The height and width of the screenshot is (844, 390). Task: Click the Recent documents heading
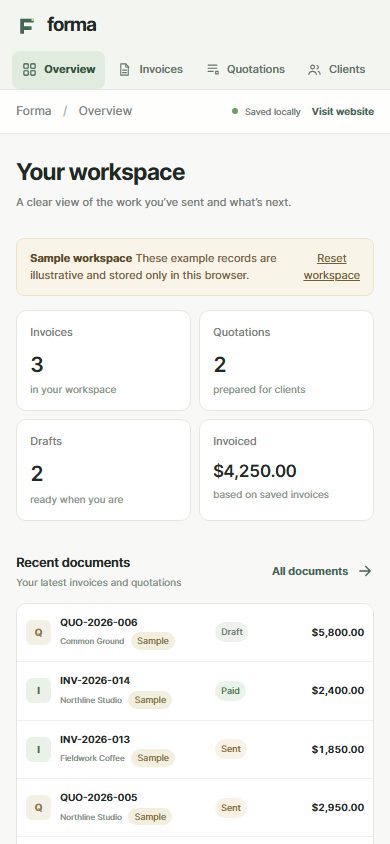pyautogui.click(x=73, y=562)
